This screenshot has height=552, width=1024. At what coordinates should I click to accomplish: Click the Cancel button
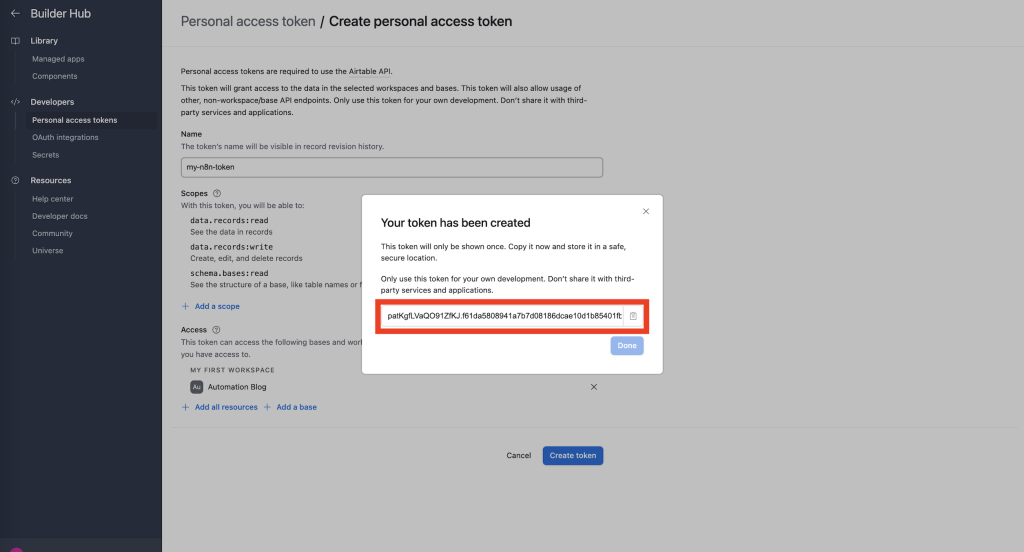point(519,456)
